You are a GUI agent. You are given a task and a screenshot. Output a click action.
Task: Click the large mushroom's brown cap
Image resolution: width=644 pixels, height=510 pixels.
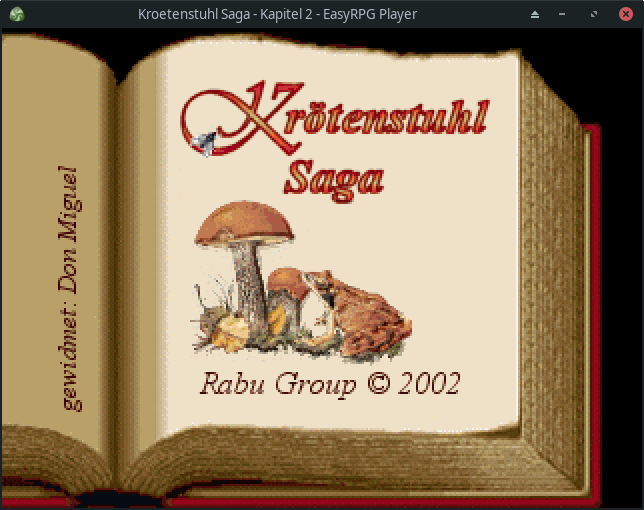(245, 223)
